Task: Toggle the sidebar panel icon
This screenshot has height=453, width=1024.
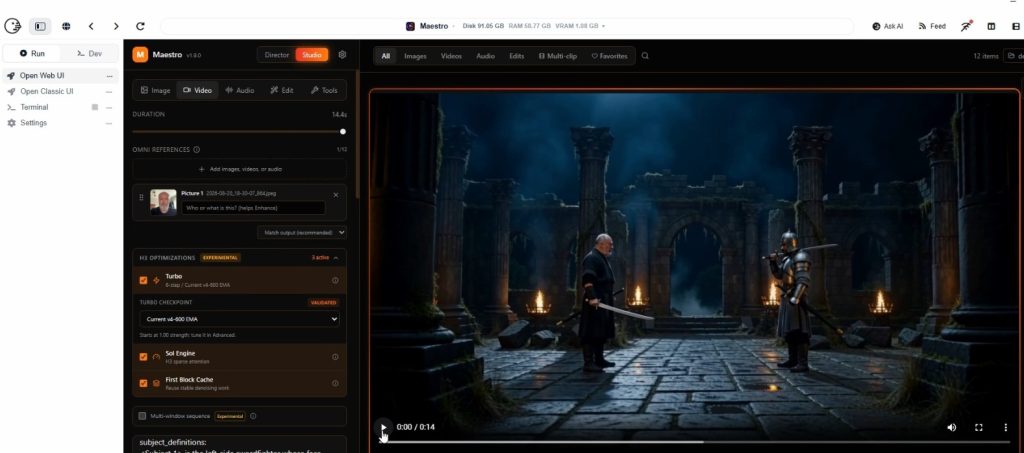Action: [x=40, y=26]
